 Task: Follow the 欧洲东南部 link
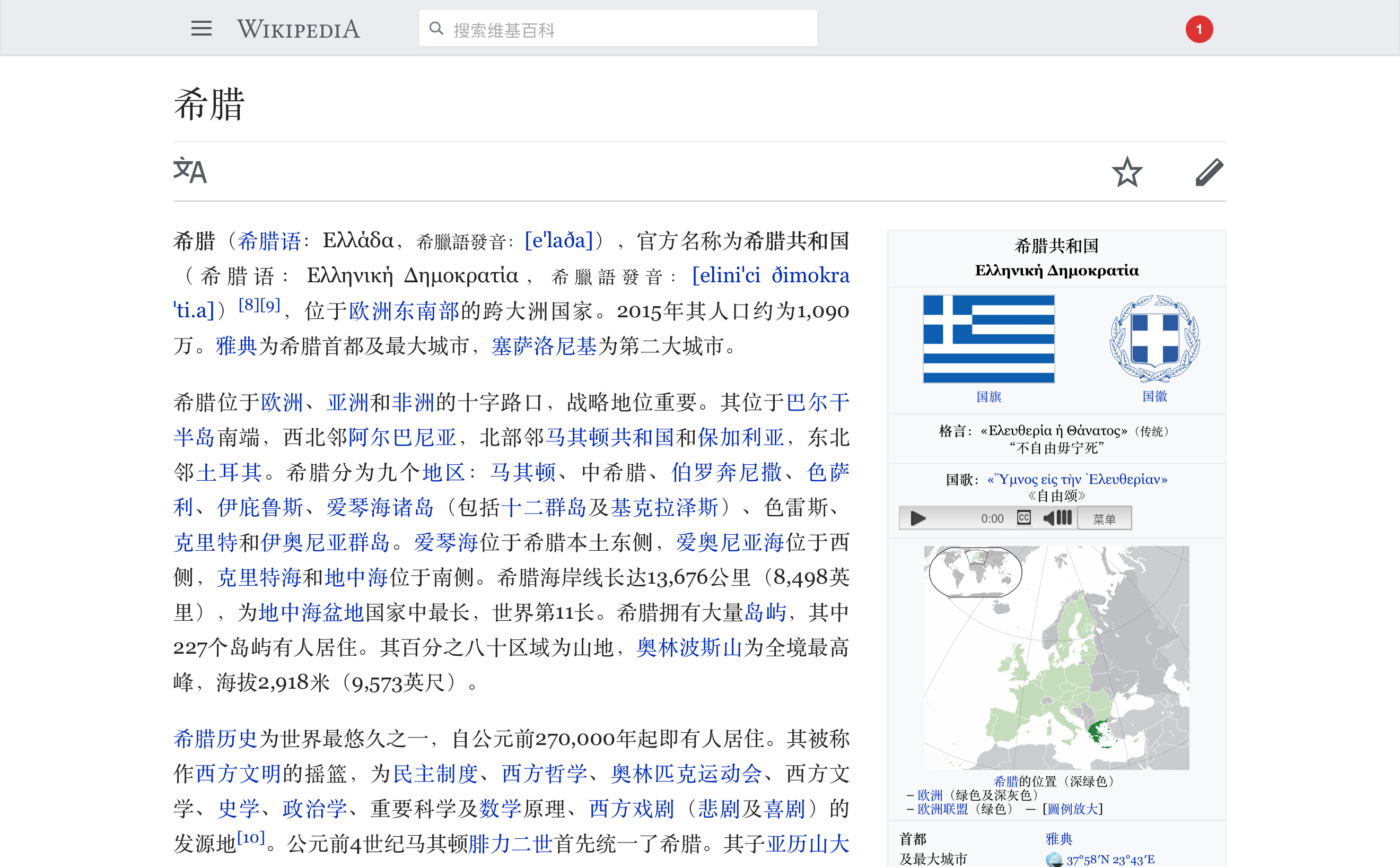(405, 311)
